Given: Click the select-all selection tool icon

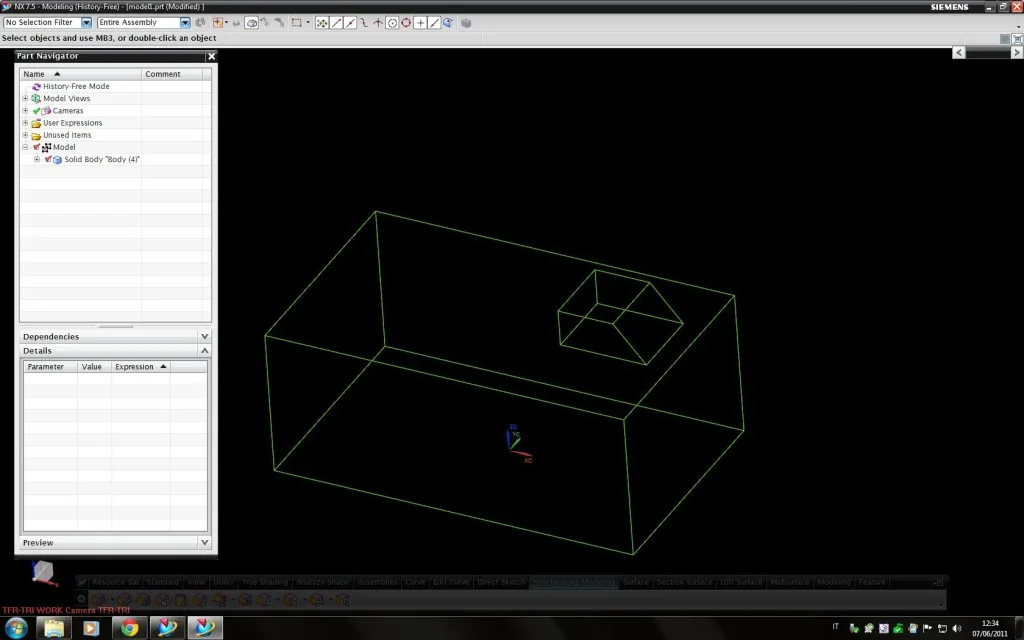Looking at the screenshot, I should [x=217, y=22].
